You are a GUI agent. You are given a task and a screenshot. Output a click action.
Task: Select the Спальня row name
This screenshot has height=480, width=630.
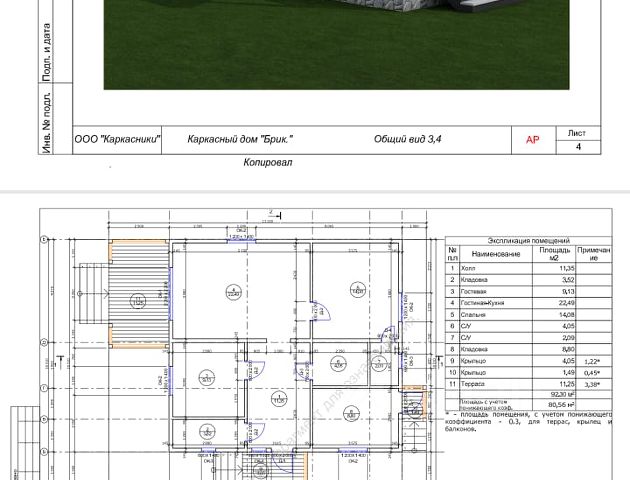[x=473, y=315]
